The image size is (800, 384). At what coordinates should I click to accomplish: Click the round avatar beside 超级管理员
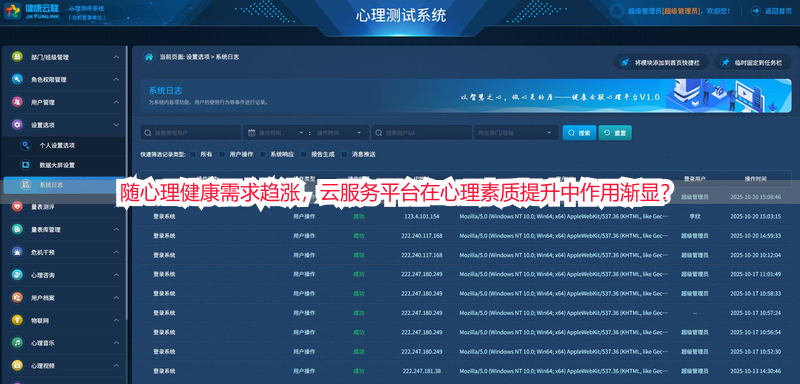(617, 11)
